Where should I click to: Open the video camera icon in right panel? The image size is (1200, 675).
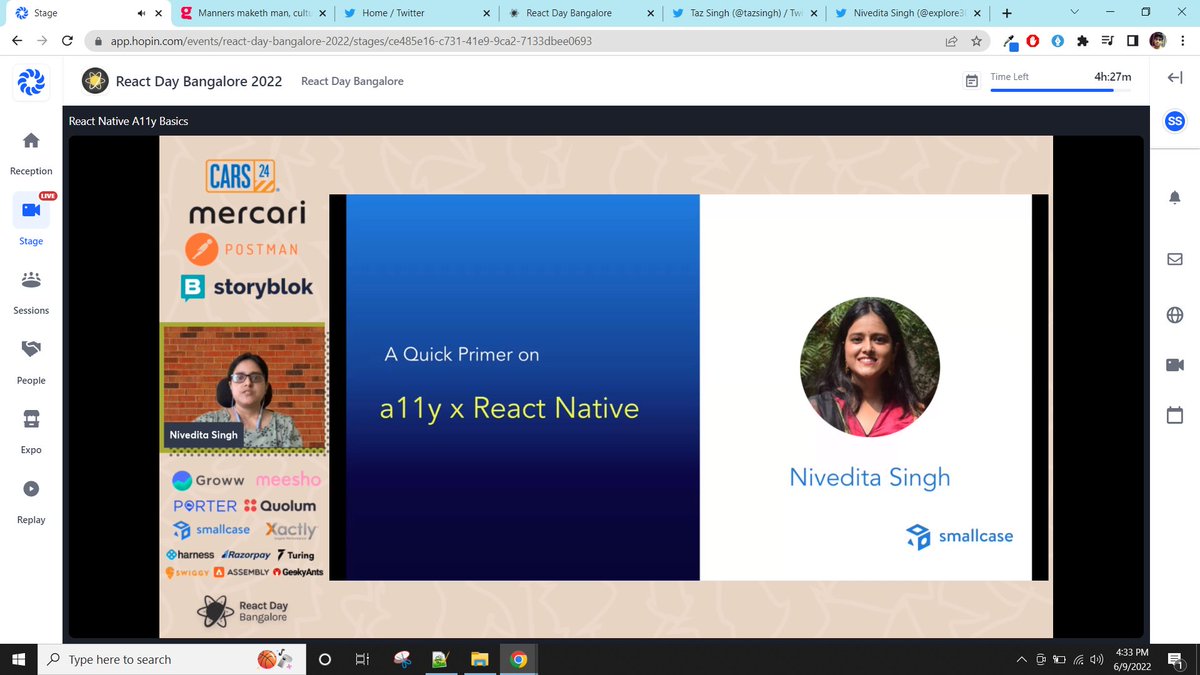pyautogui.click(x=1175, y=365)
